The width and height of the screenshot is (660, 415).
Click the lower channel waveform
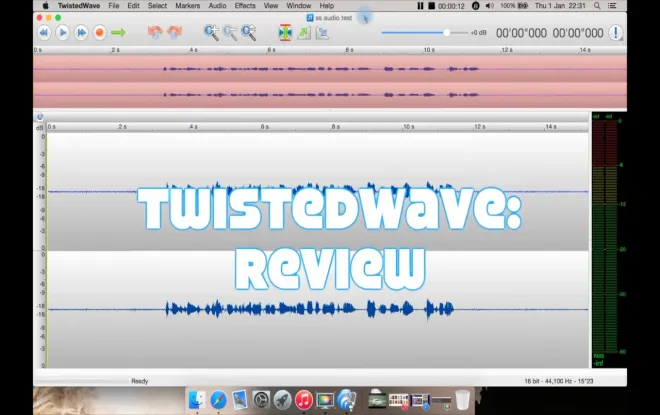click(318, 309)
